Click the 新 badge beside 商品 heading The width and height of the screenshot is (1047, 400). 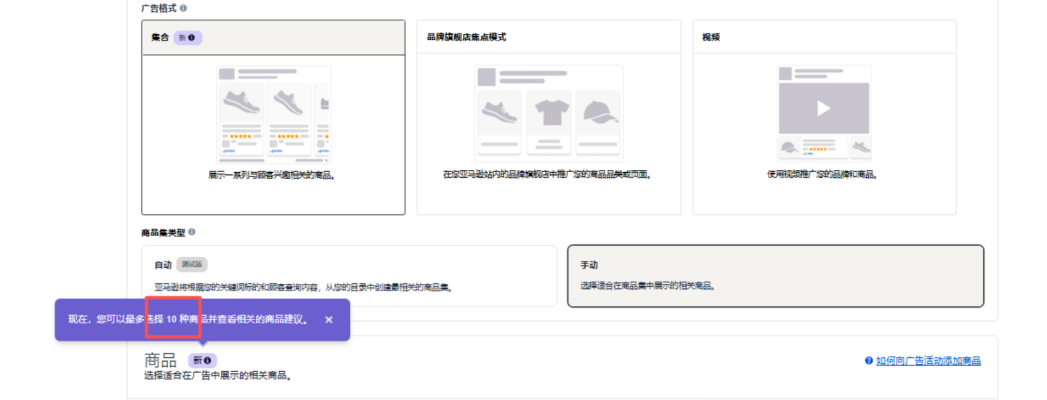202,361
